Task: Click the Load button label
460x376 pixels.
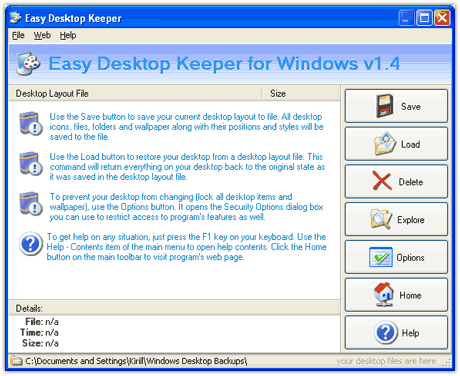Action: coord(410,144)
